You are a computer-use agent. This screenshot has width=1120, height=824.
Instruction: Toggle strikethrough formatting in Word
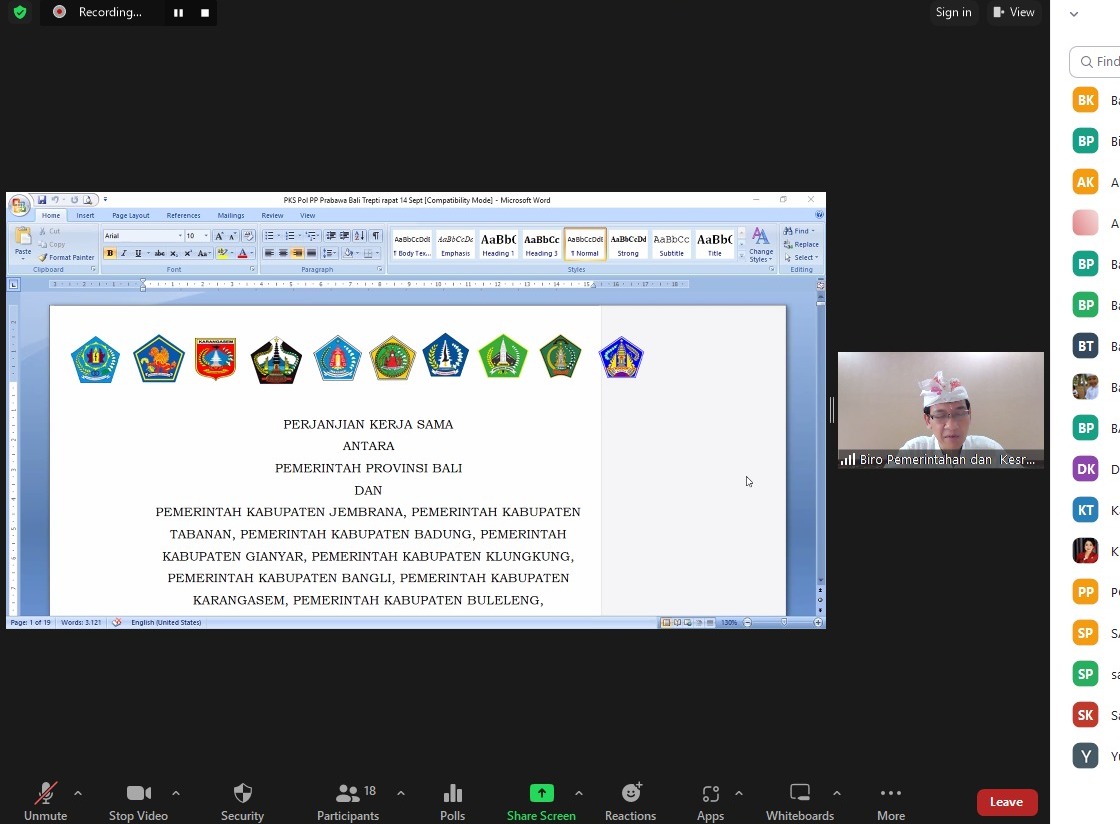[x=159, y=253]
